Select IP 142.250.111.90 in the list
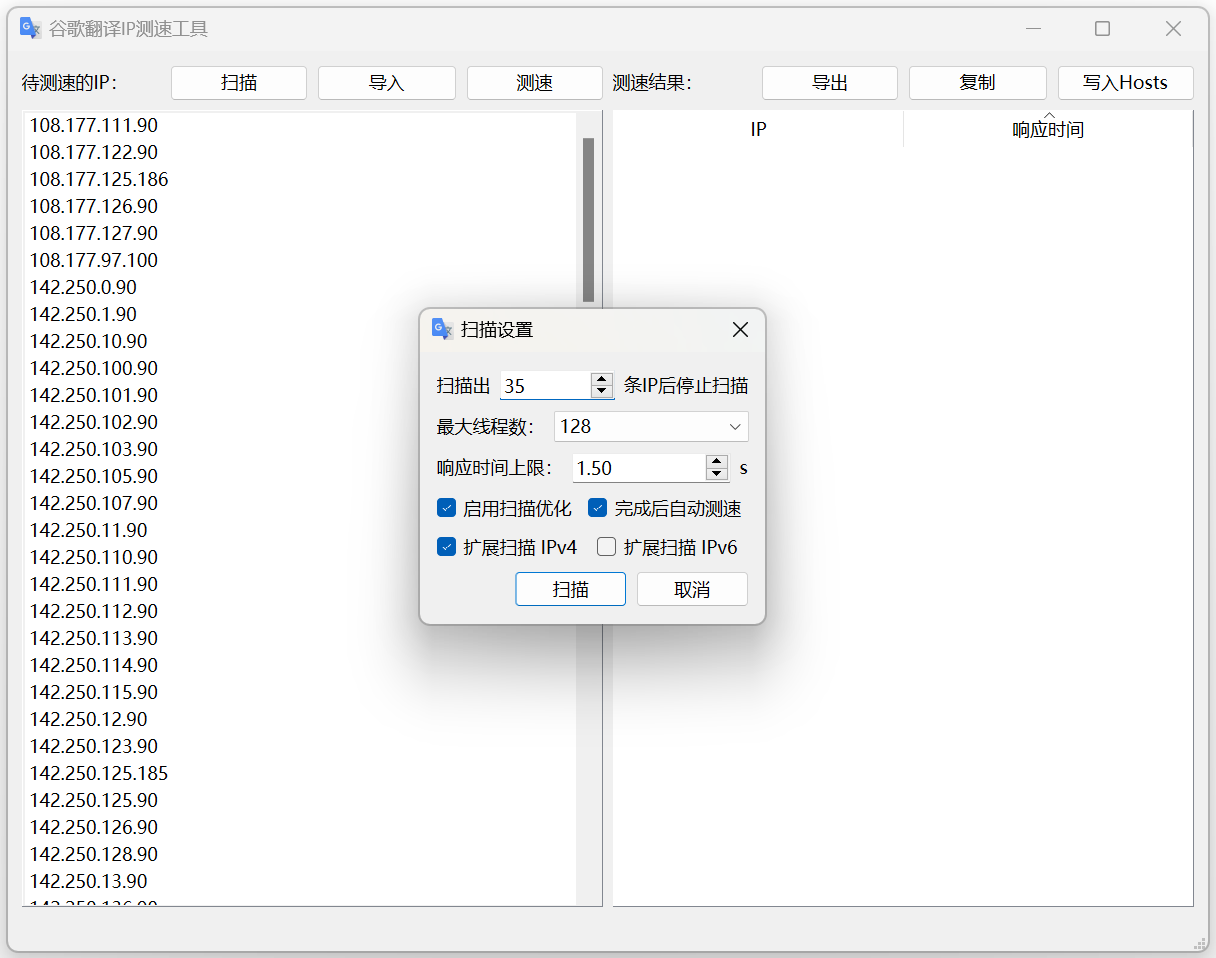The image size is (1216, 958). tap(94, 584)
